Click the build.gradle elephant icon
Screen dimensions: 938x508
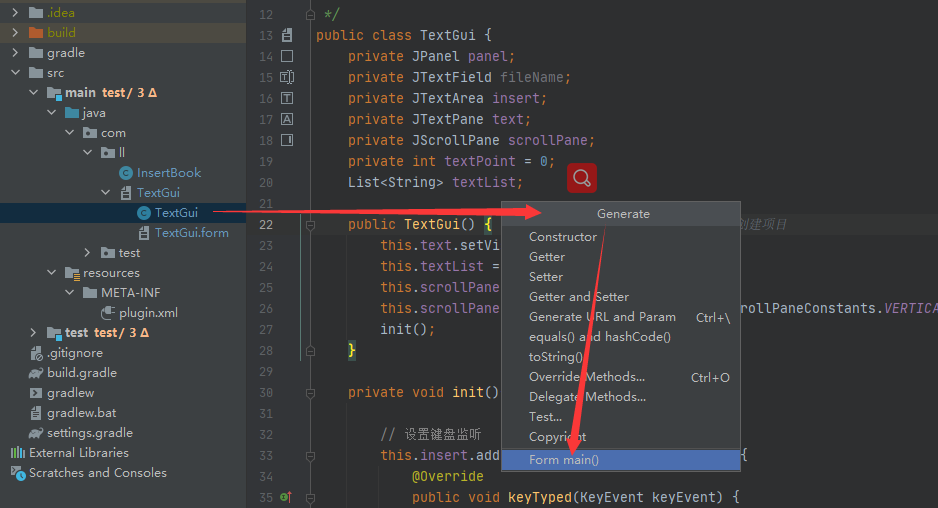tap(36, 373)
